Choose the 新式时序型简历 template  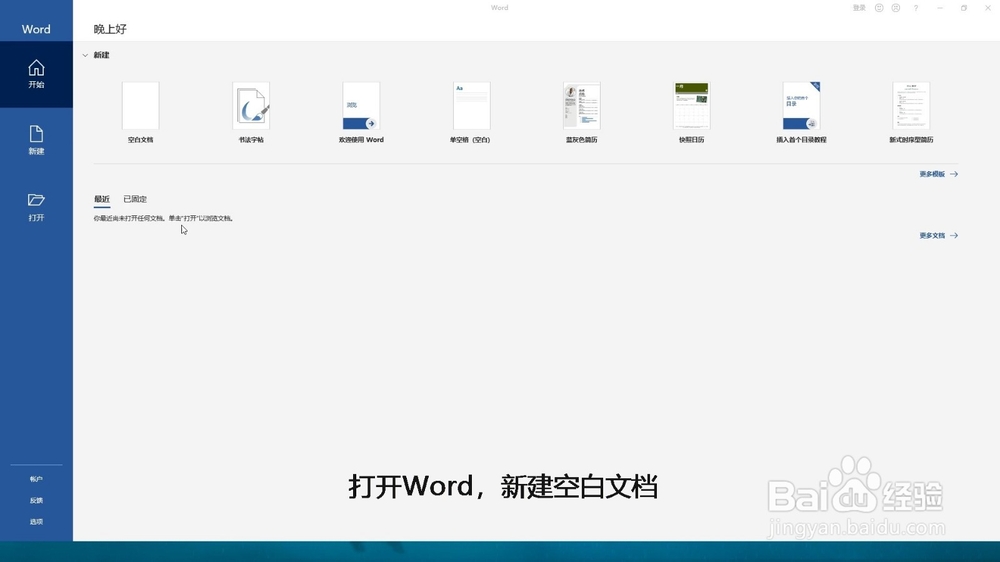point(911,112)
